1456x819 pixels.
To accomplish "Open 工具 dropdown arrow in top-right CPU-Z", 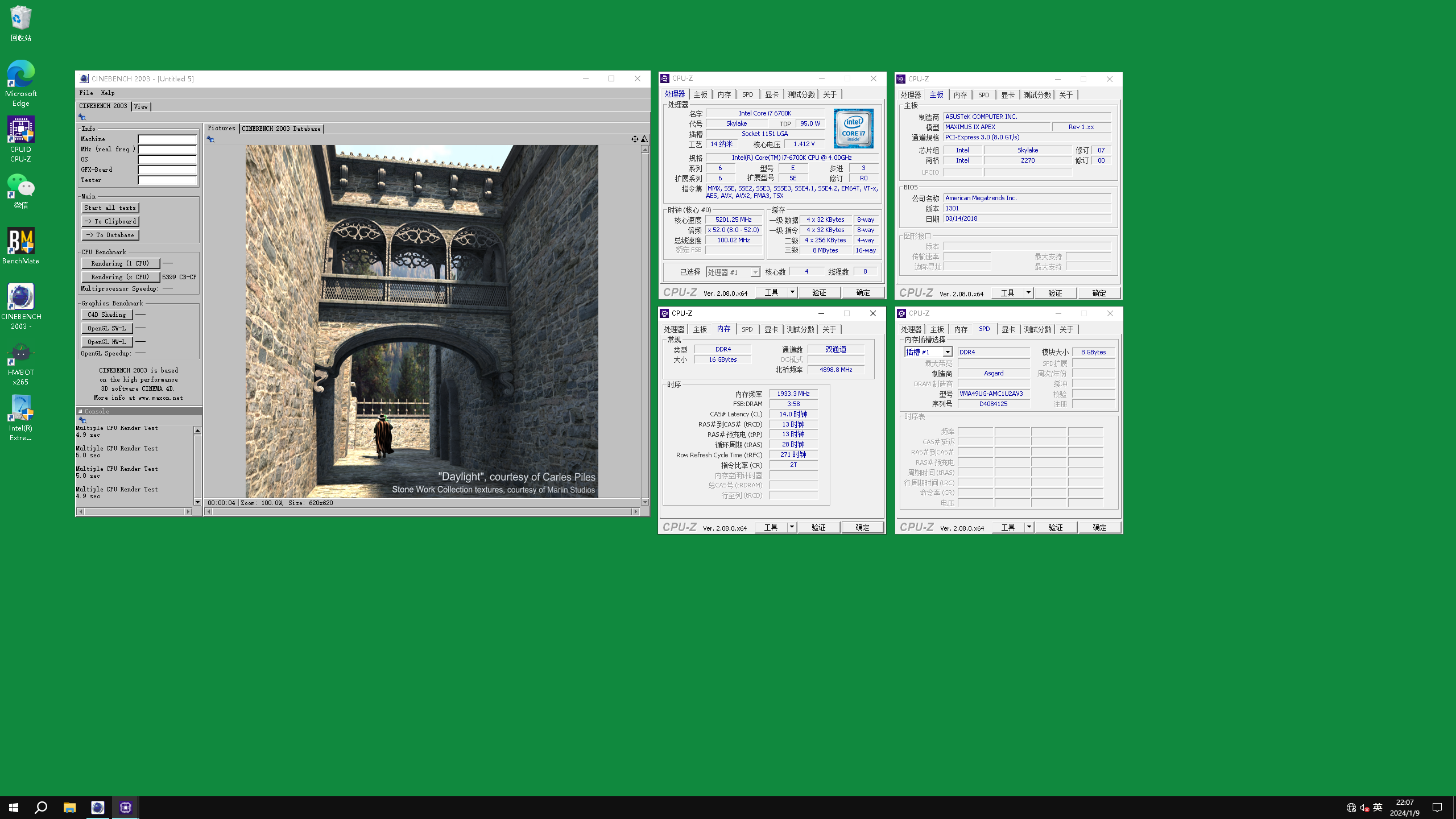I will click(x=1028, y=293).
